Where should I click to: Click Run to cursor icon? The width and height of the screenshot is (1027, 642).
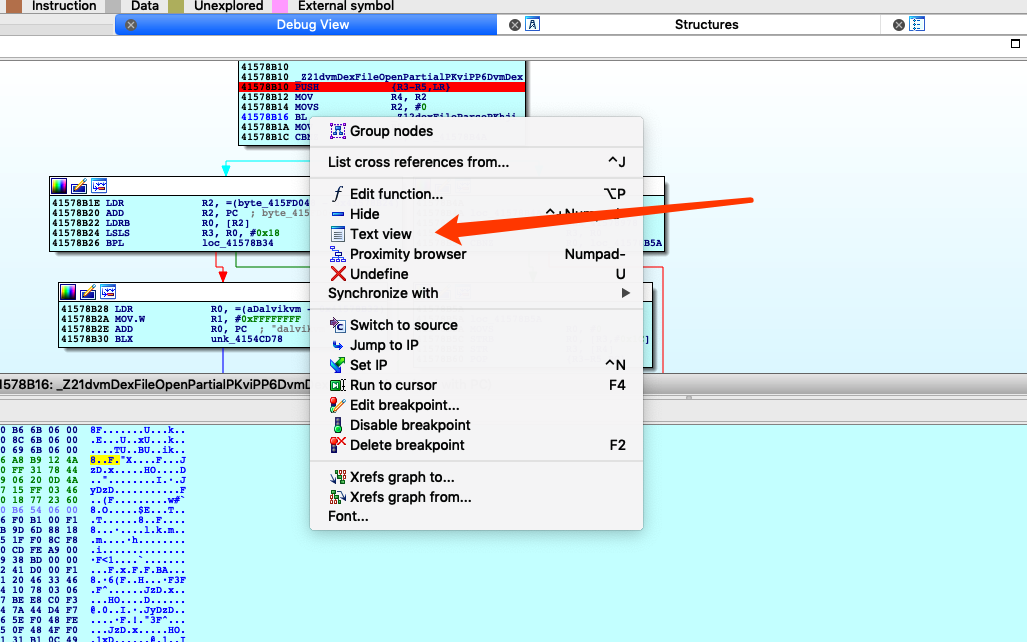[337, 385]
